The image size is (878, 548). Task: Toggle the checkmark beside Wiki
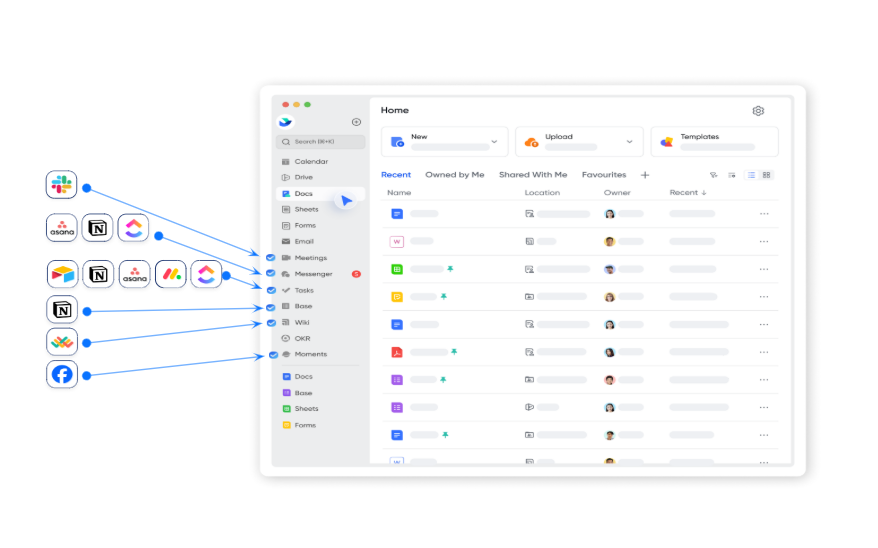pos(272,323)
